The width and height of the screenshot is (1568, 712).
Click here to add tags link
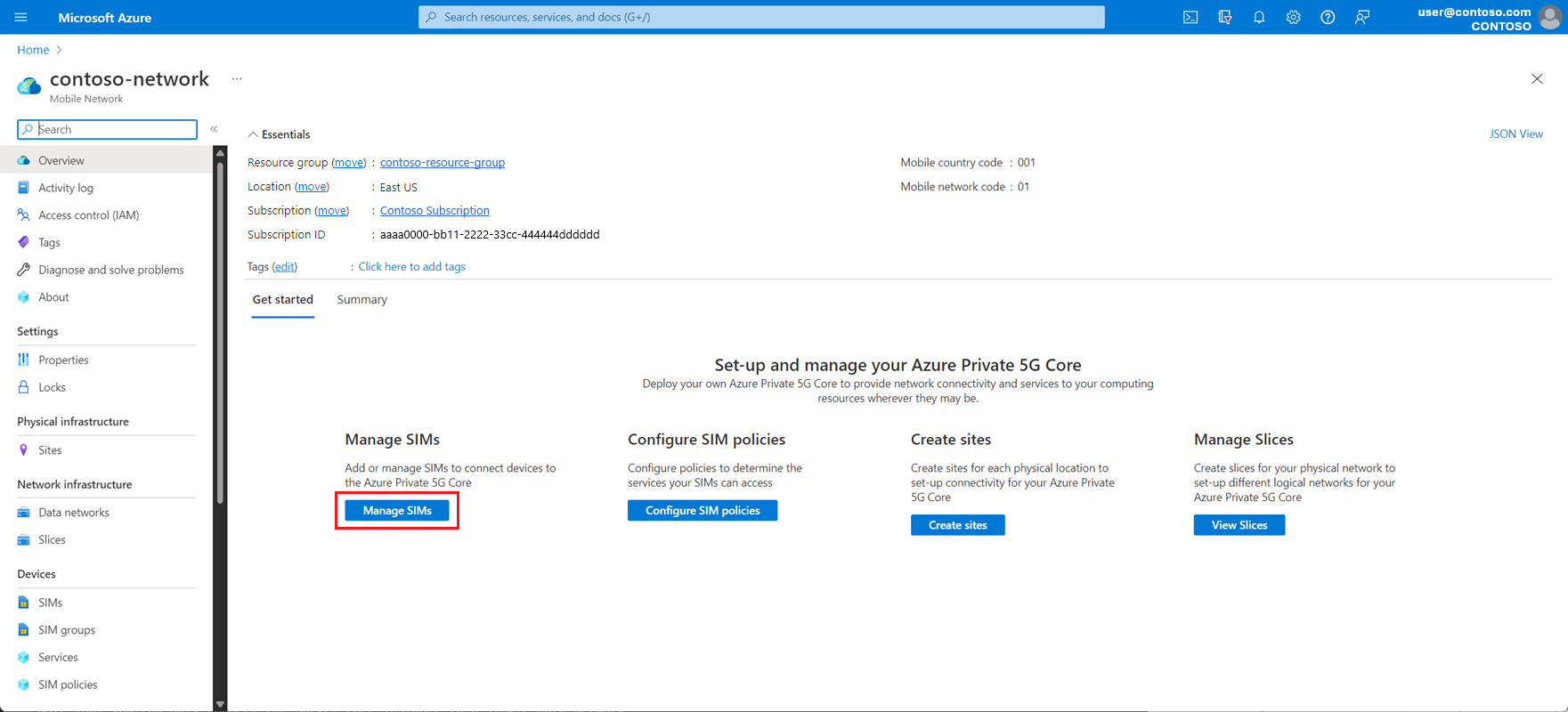tap(412, 267)
